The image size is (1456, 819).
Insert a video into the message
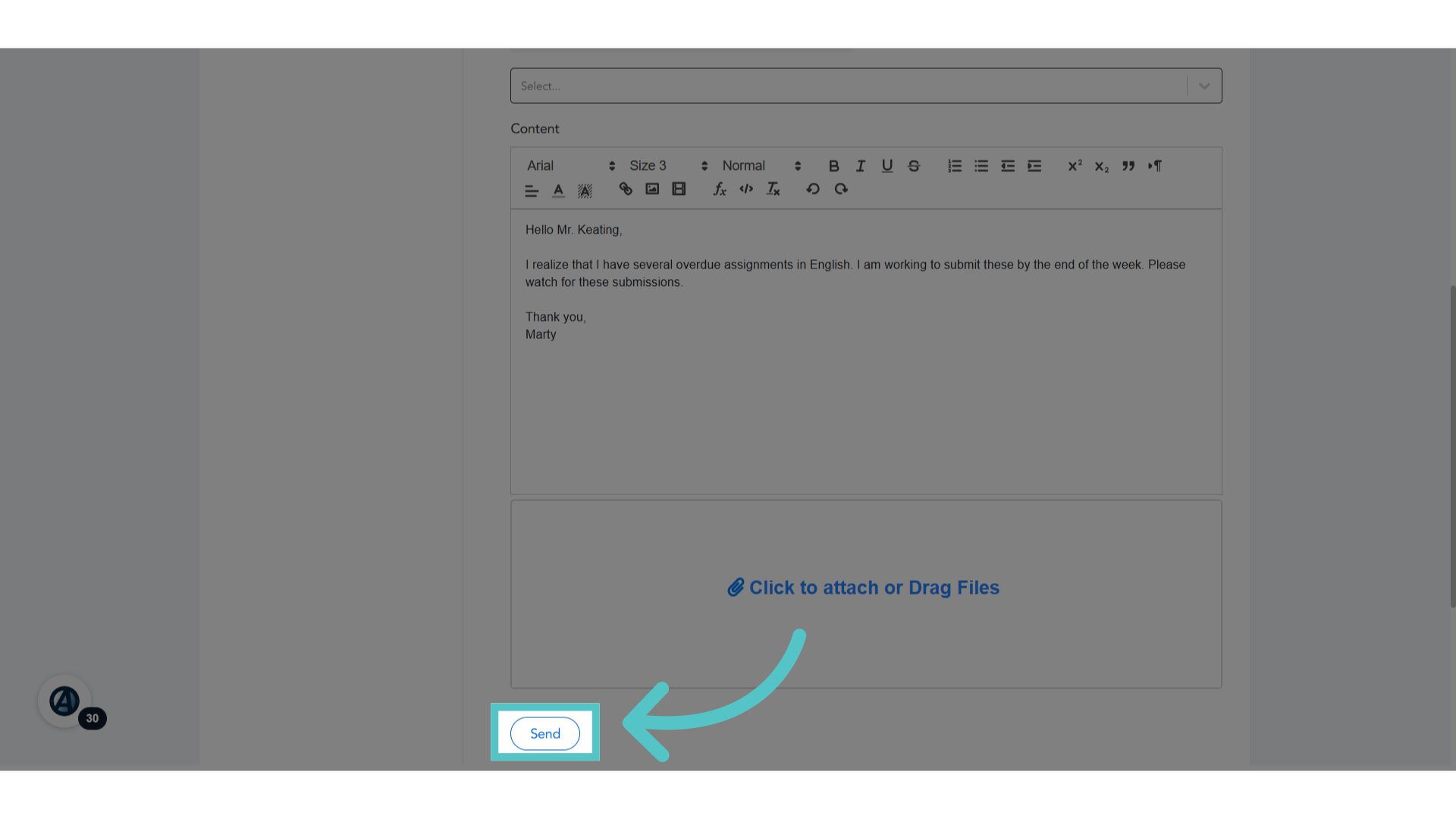point(679,189)
